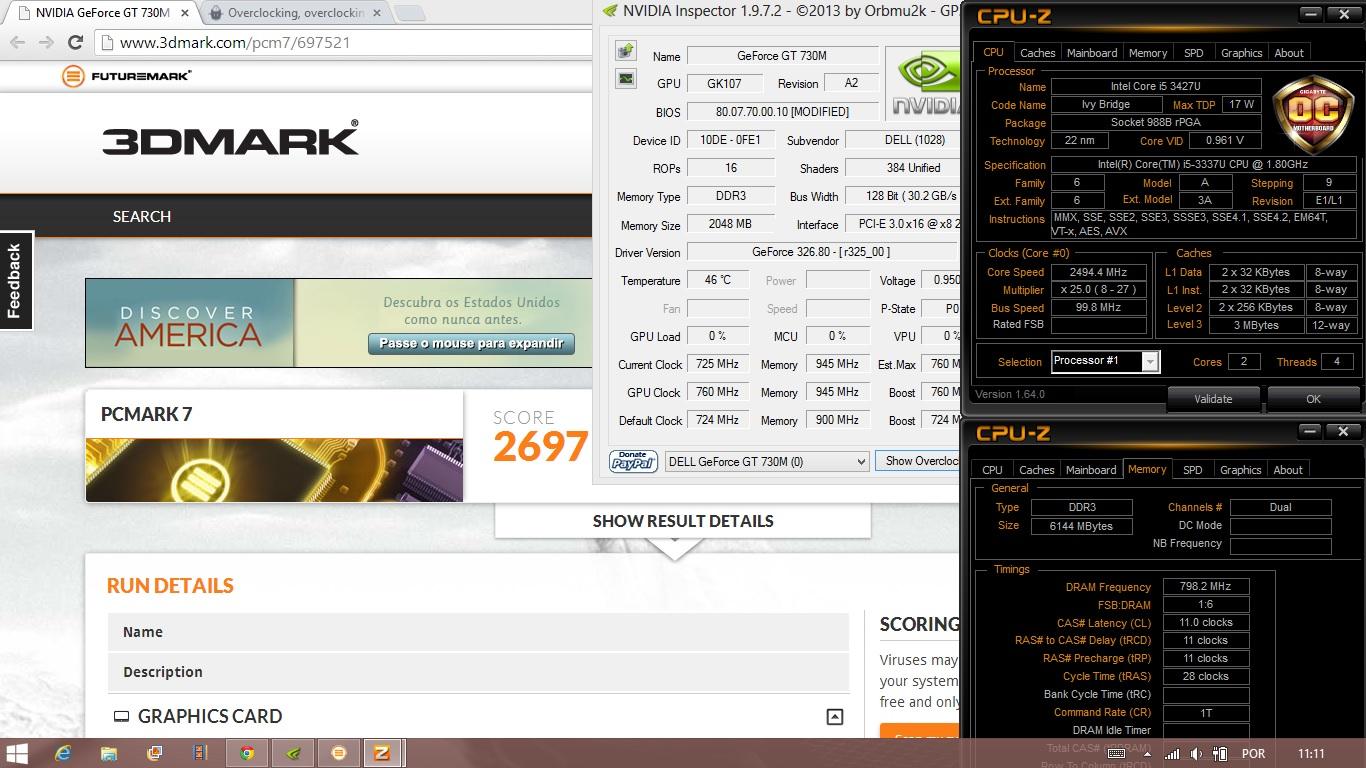Viewport: 1366px width, 768px height.
Task: Click the 2697 score value
Action: click(540, 447)
